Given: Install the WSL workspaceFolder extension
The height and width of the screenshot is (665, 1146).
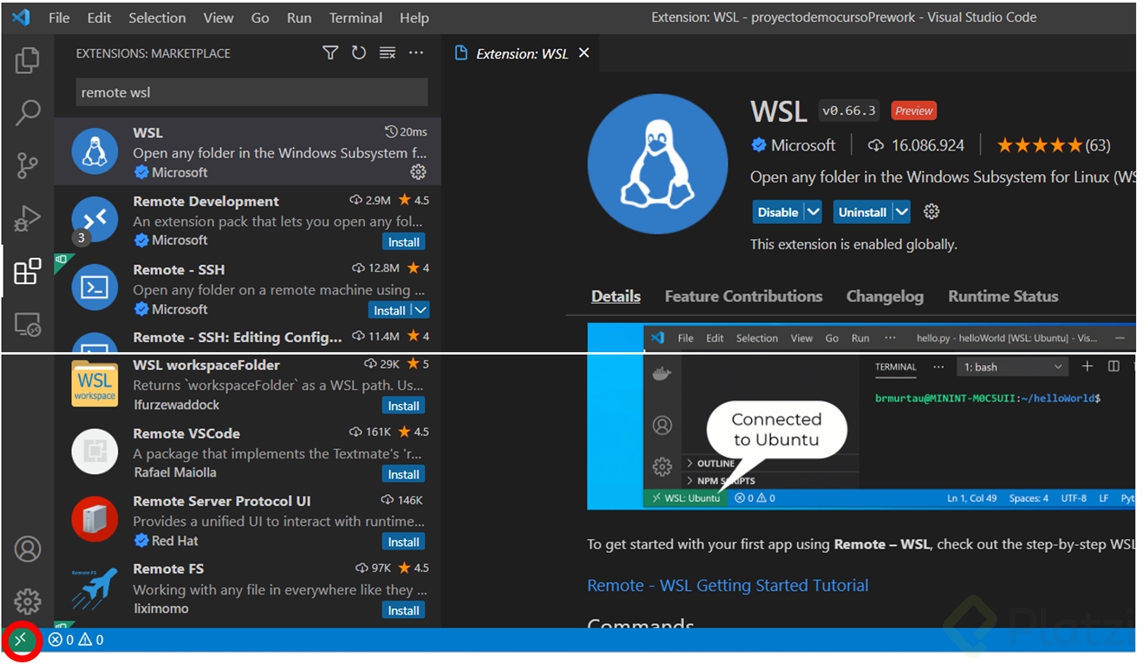Looking at the screenshot, I should [x=403, y=406].
